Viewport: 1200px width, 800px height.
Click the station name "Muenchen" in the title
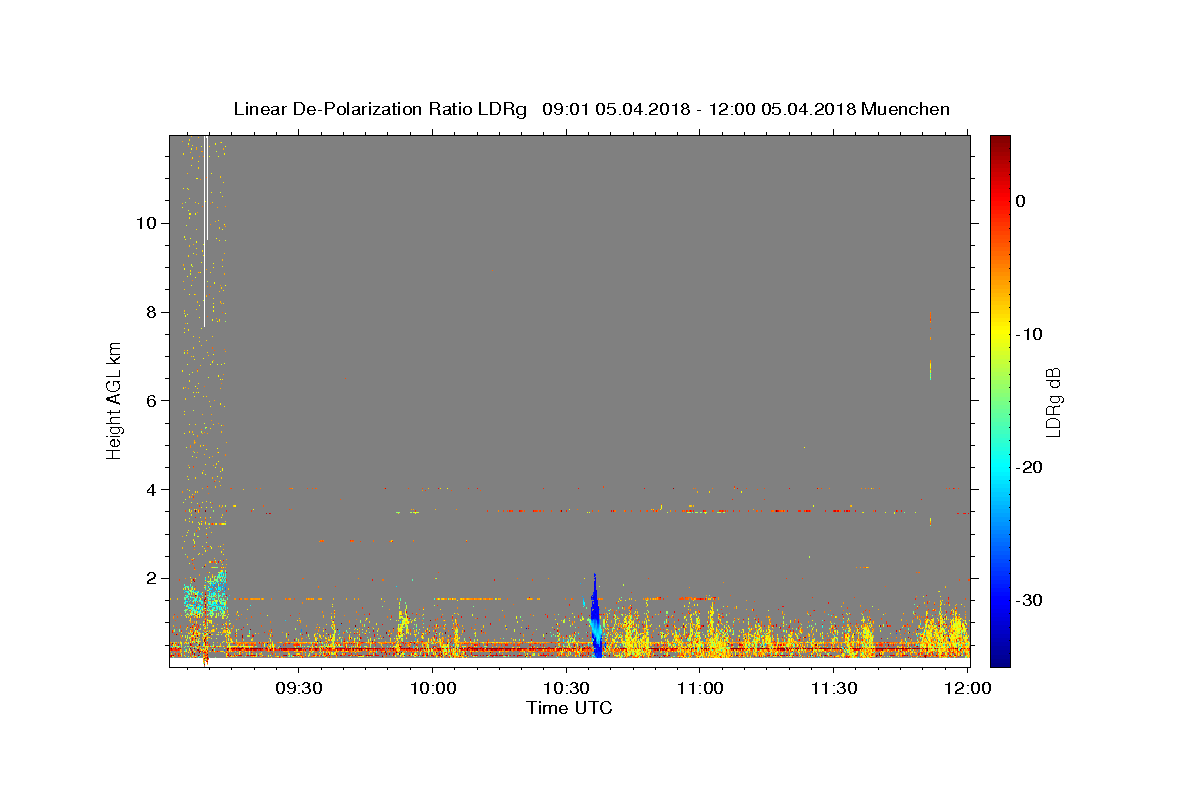point(905,109)
